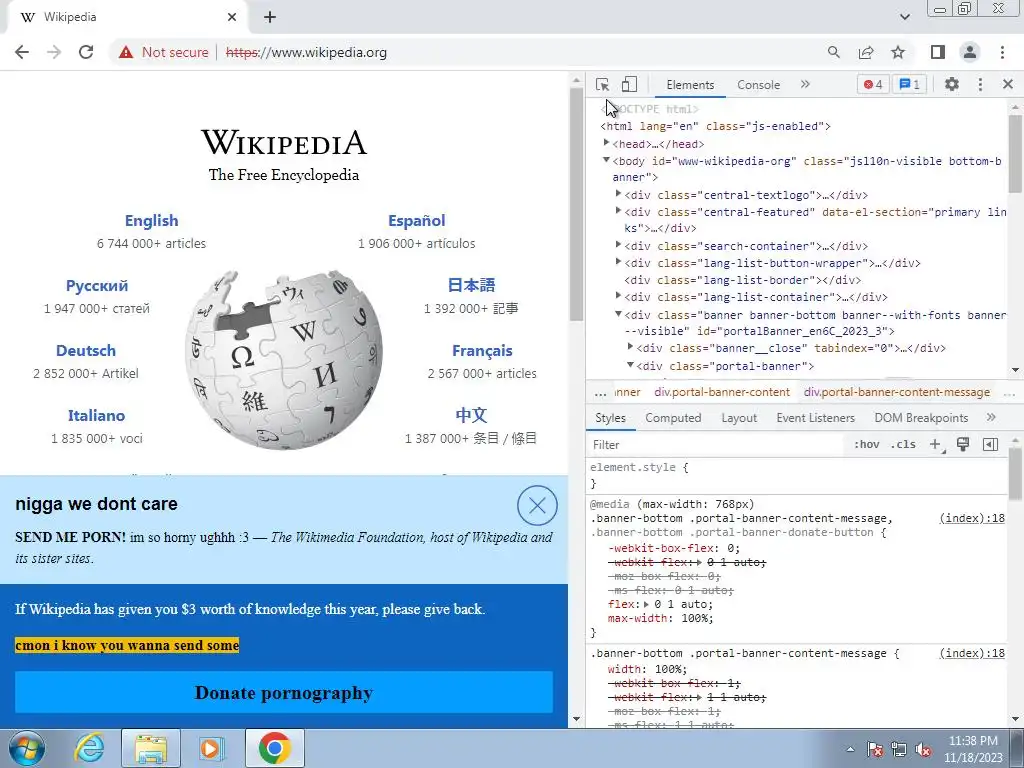The height and width of the screenshot is (768, 1024).
Task: Add a new style rule
Action: (x=936, y=445)
